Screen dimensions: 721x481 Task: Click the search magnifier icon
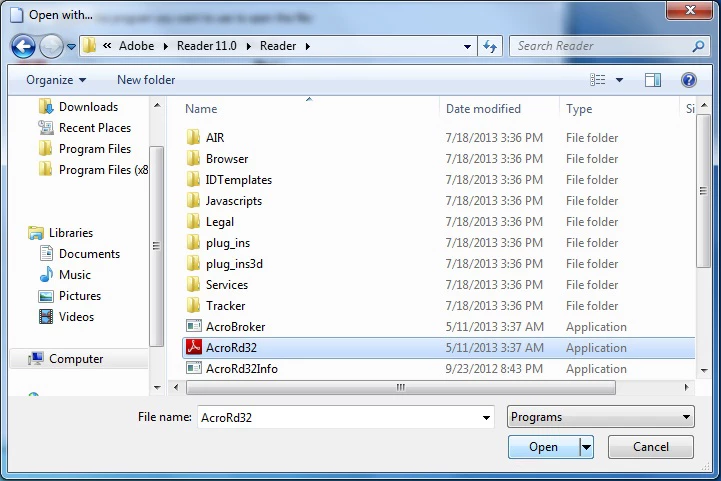tap(698, 46)
